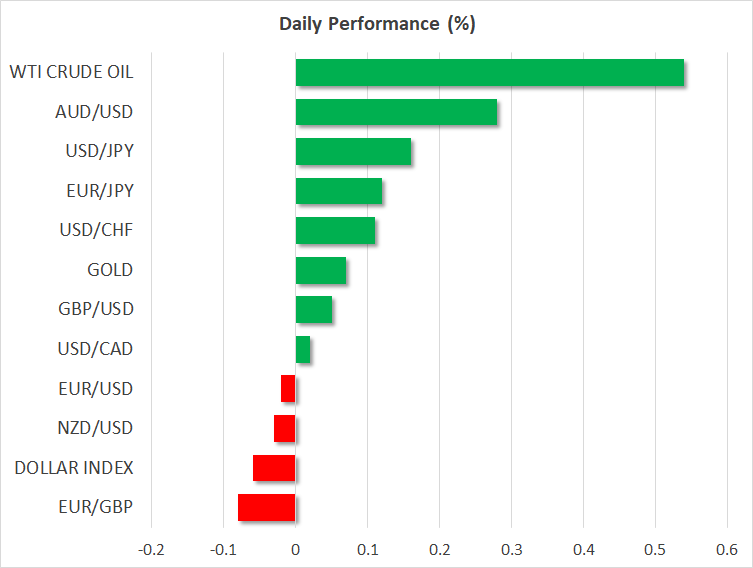Image resolution: width=753 pixels, height=568 pixels.
Task: Select the AUD/USD green bar
Action: [396, 112]
